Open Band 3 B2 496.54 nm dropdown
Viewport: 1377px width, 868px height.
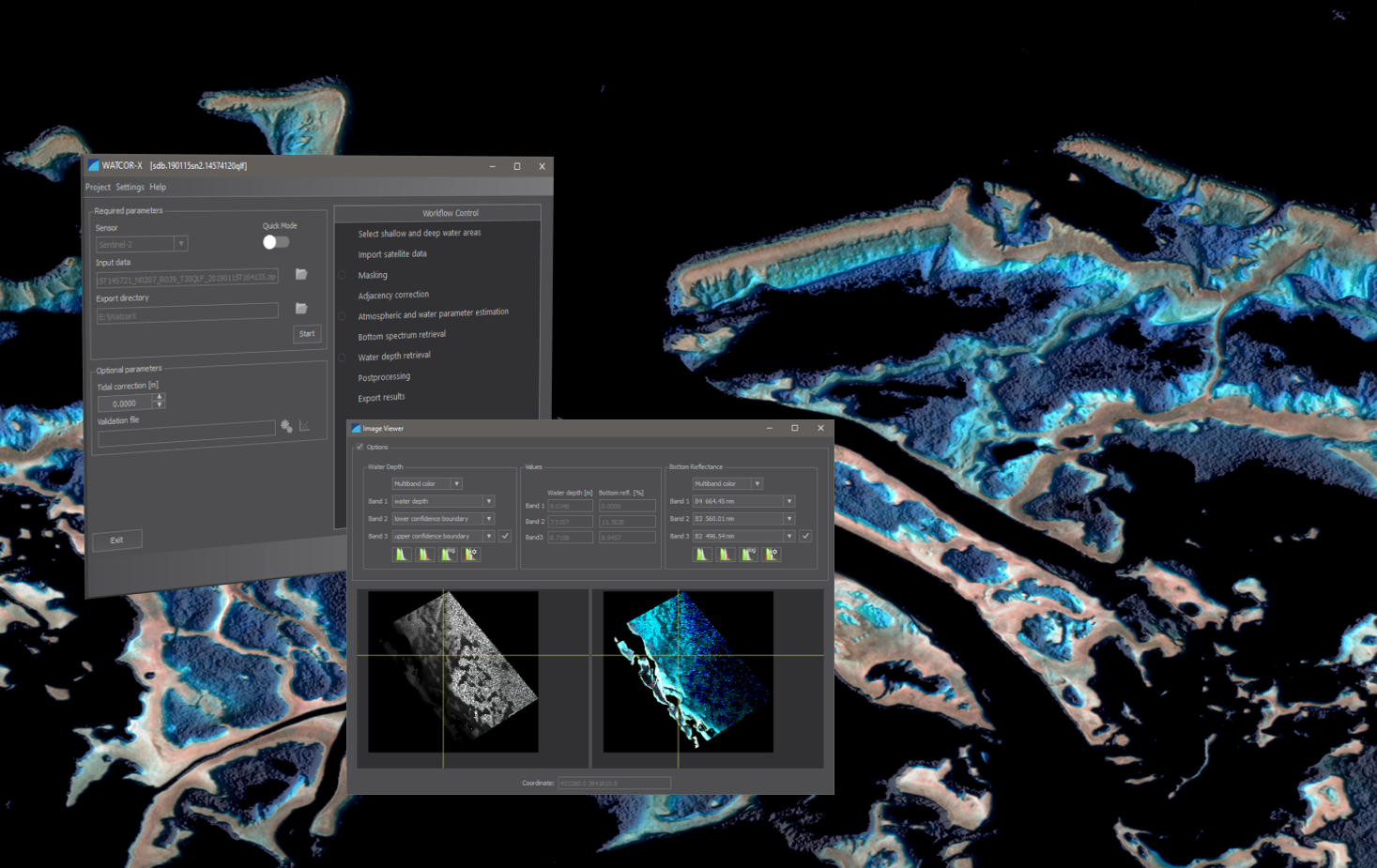pyautogui.click(x=743, y=536)
